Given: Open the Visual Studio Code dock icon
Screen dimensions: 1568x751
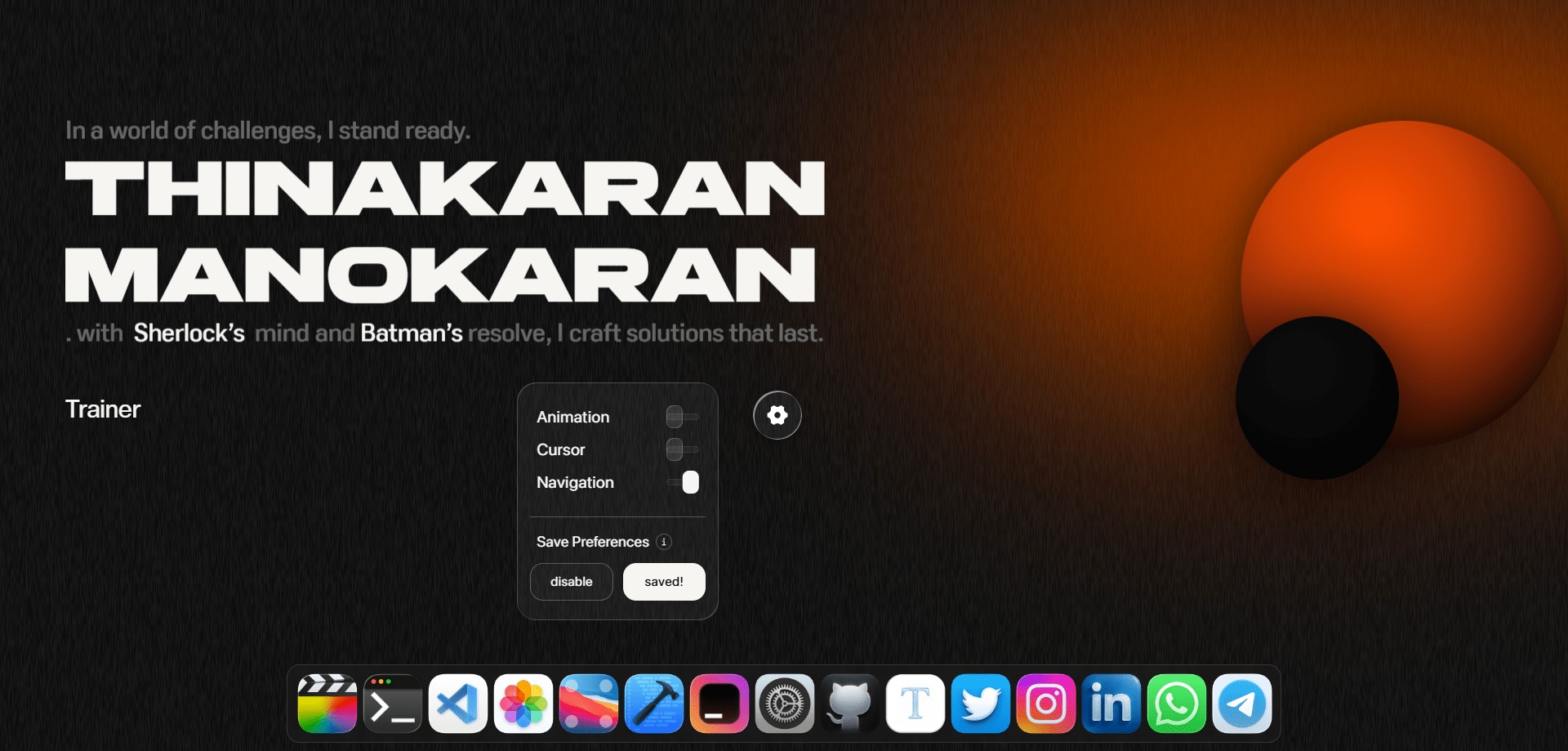Looking at the screenshot, I should (458, 704).
